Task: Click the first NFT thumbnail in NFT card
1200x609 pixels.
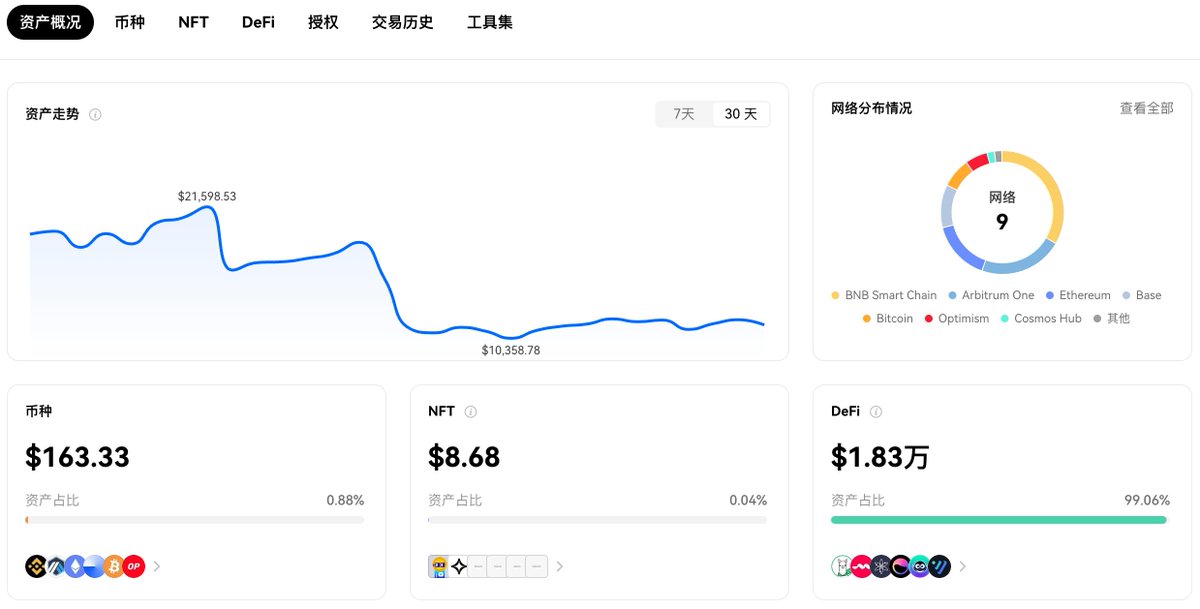Action: click(438, 566)
